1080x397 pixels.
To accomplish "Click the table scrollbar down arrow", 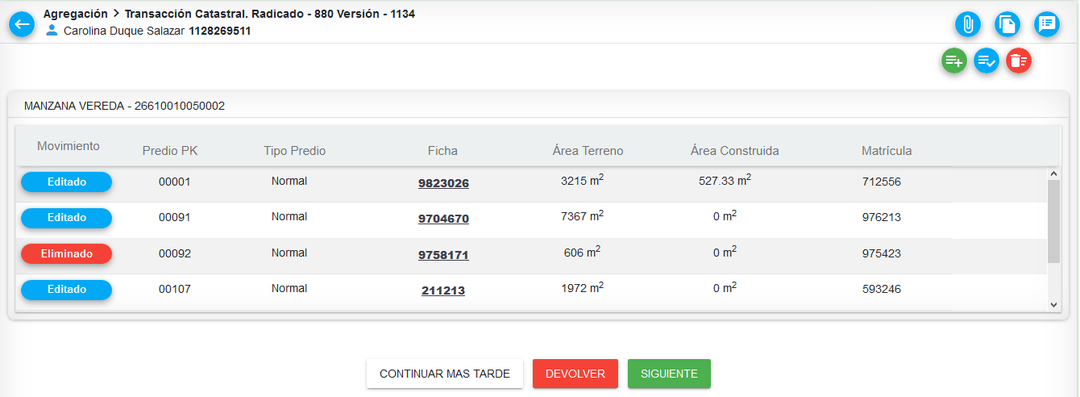I will tap(1053, 304).
